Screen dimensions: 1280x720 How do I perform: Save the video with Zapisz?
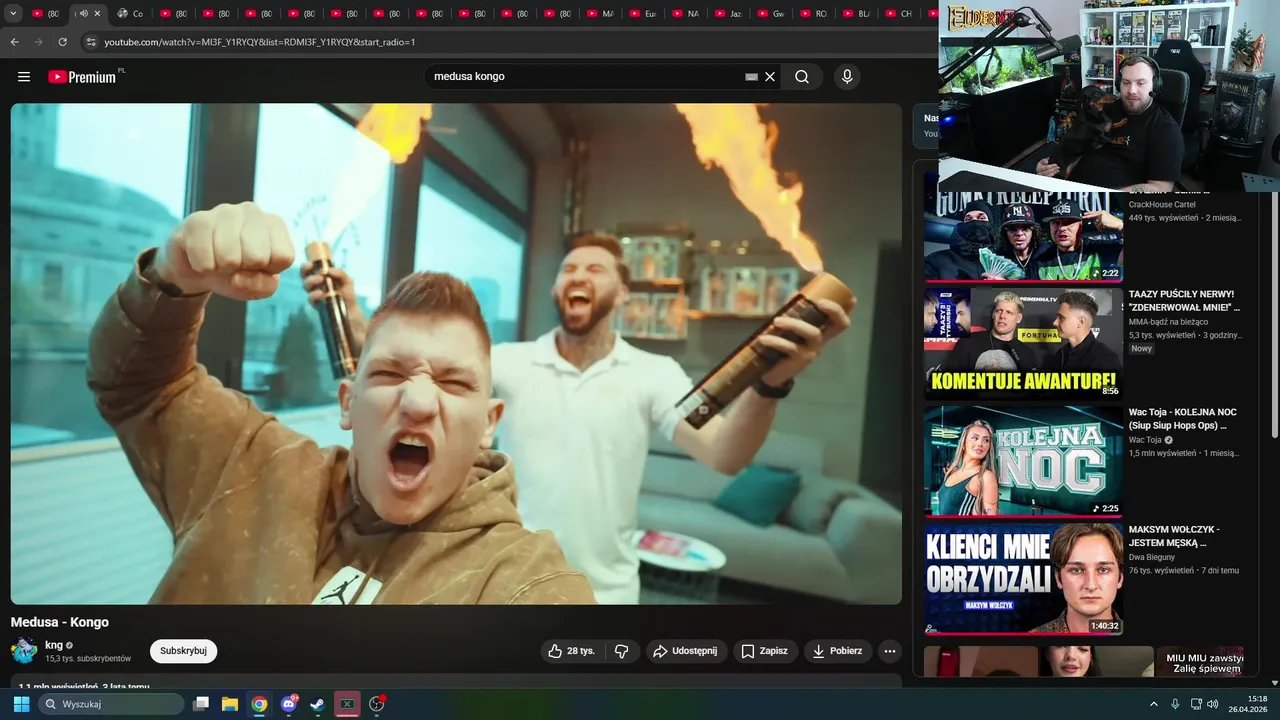coord(764,651)
